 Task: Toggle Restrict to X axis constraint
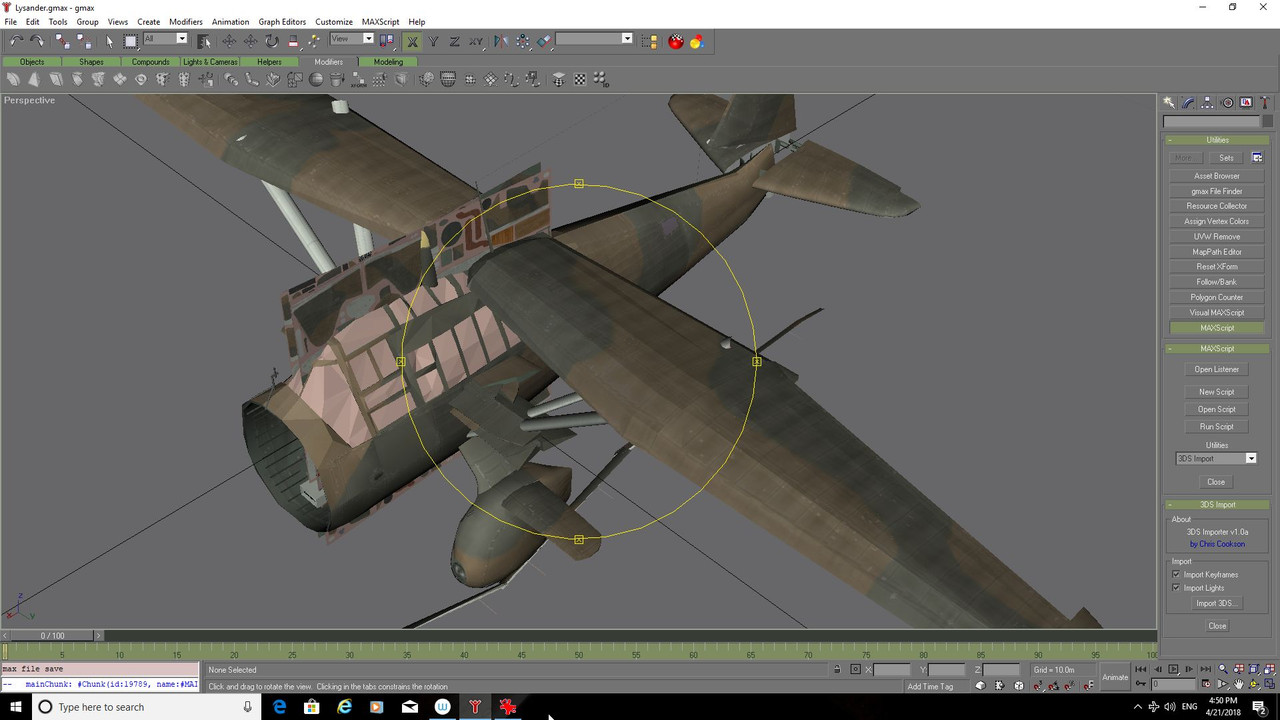(412, 41)
